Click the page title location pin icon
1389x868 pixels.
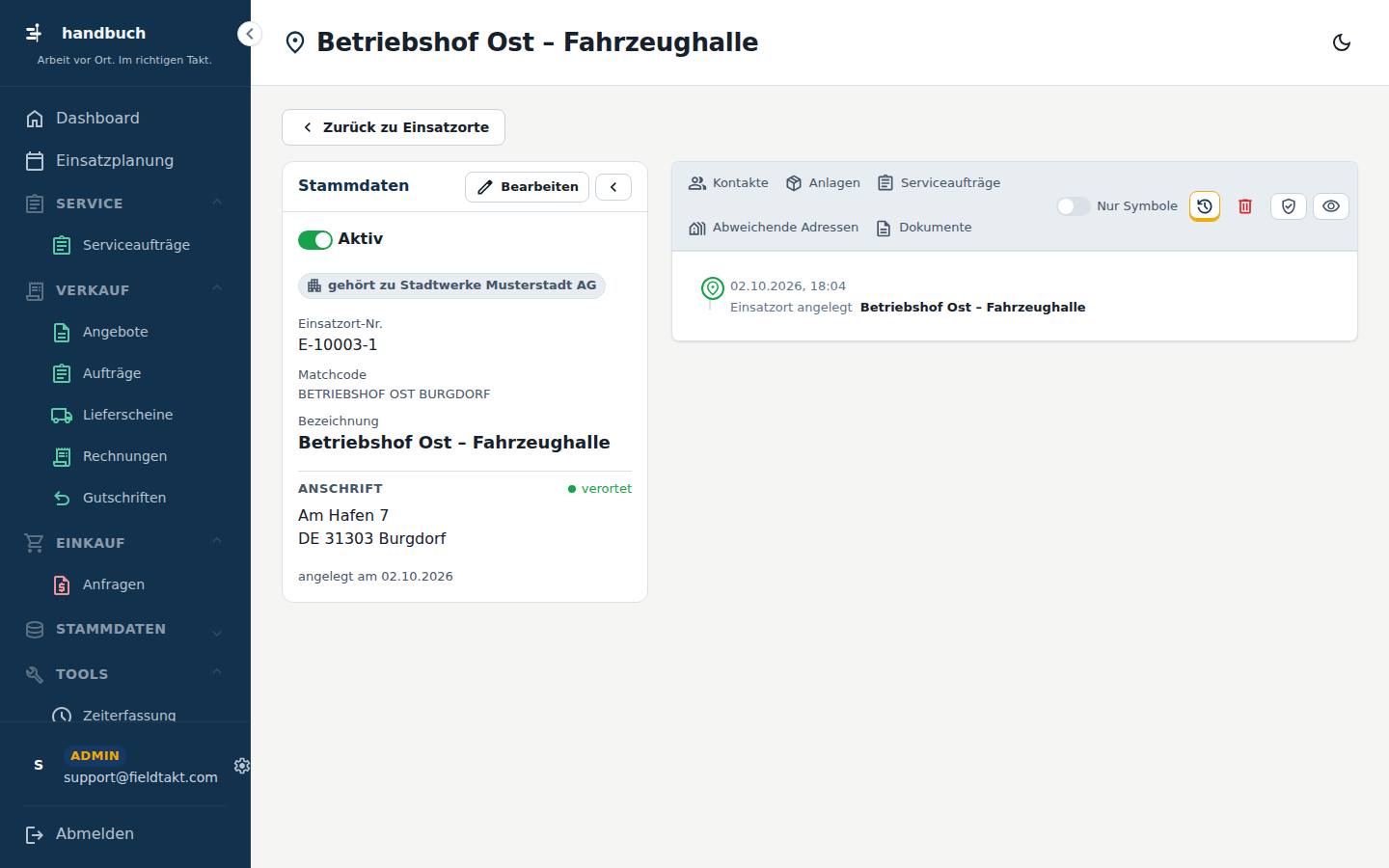(295, 42)
